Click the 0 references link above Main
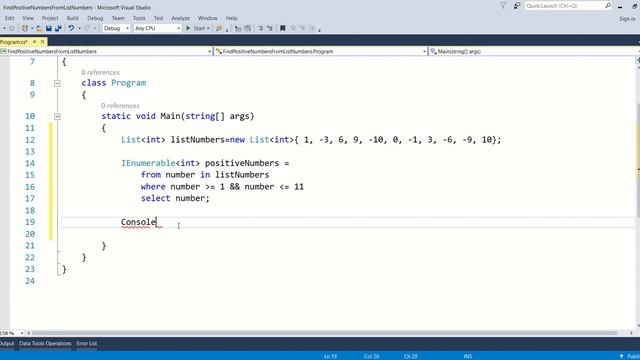Image resolution: width=640 pixels, height=360 pixels. [120, 106]
